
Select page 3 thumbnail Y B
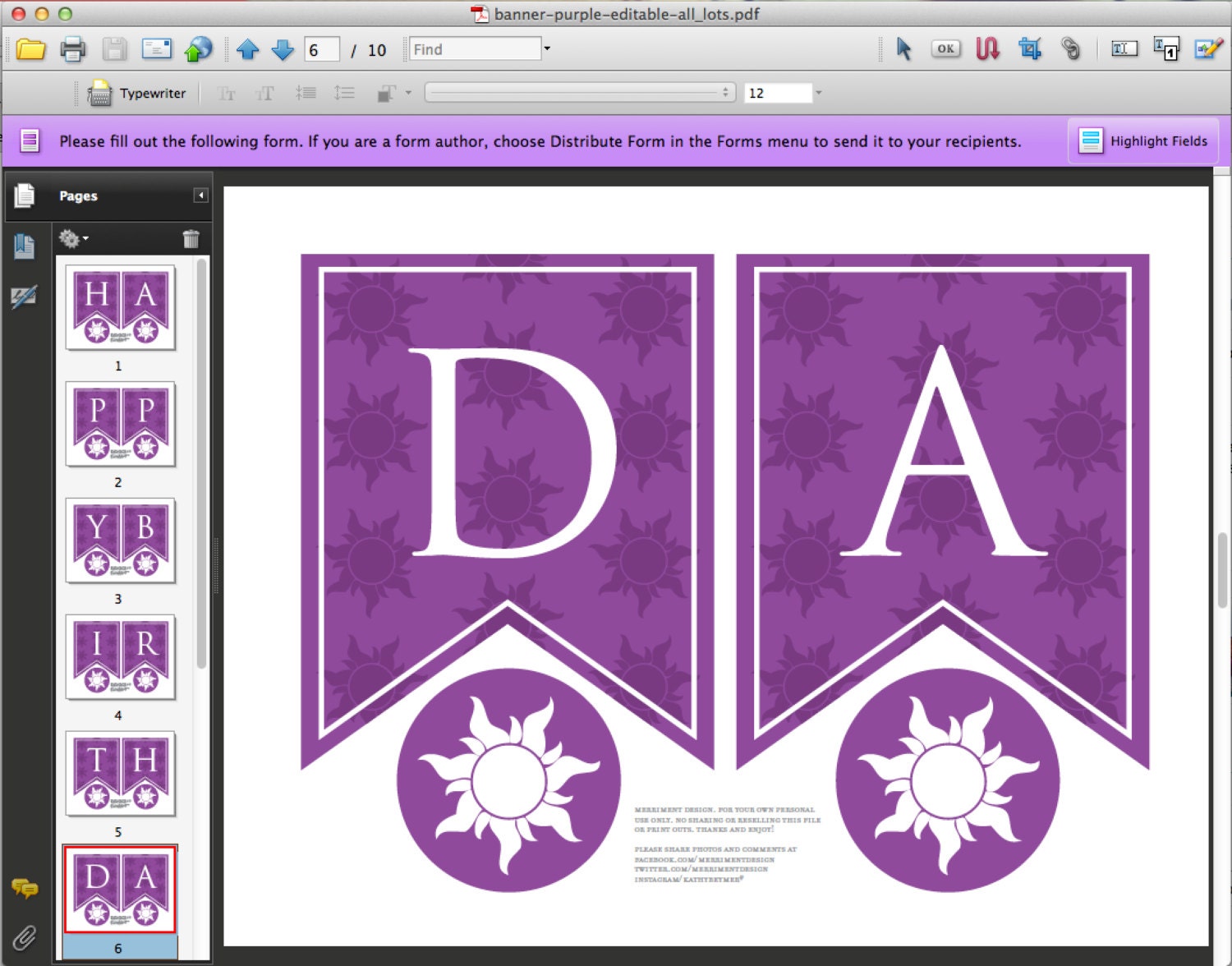pyautogui.click(x=121, y=541)
